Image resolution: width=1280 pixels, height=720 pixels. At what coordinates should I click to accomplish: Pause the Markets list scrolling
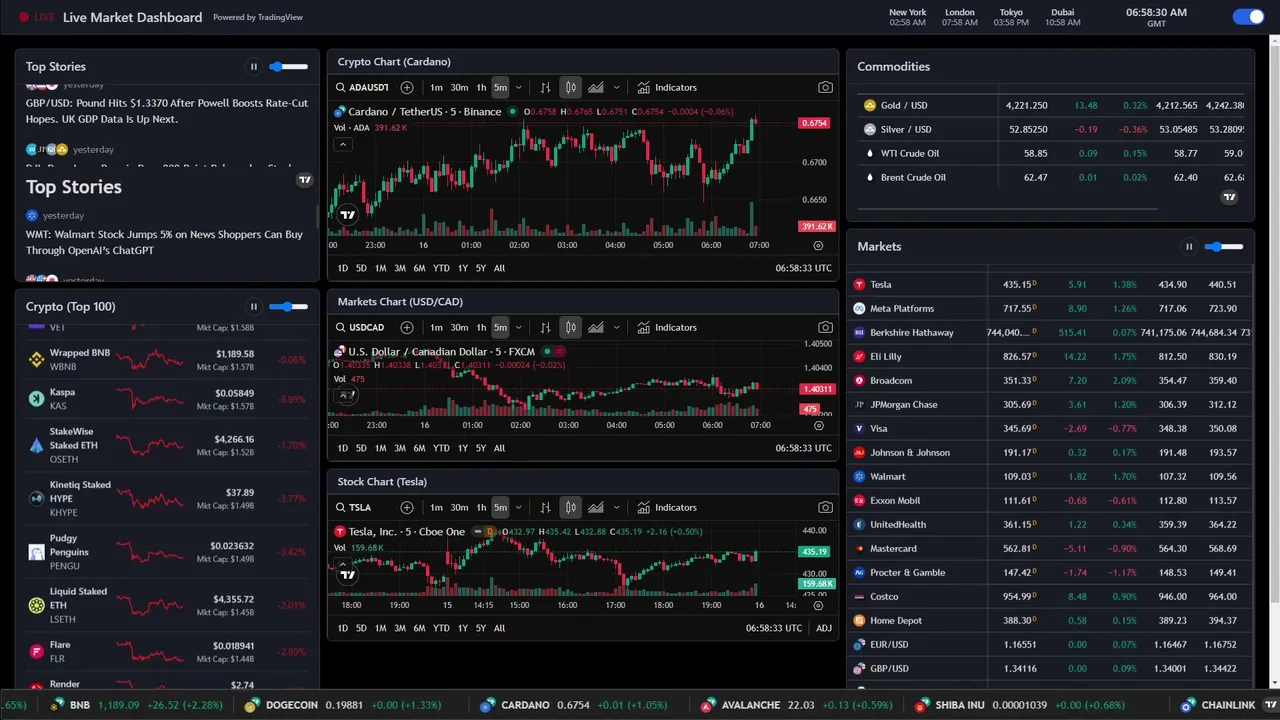tap(1189, 247)
